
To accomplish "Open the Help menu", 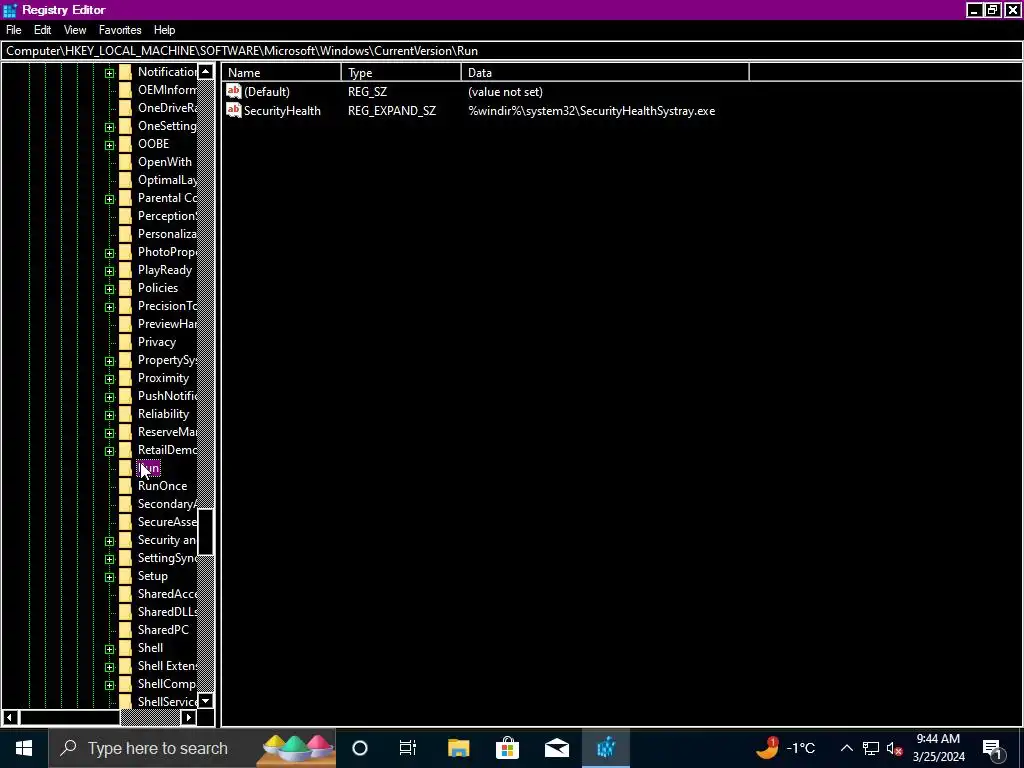I will tap(165, 30).
